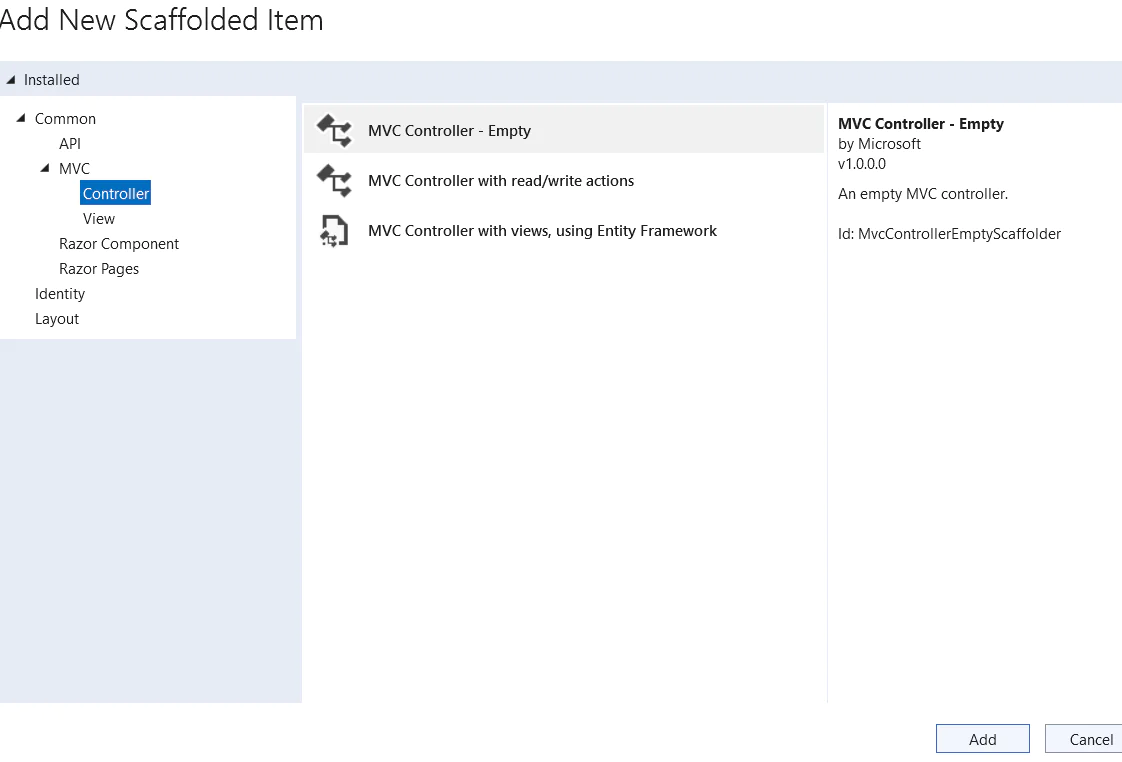Open the Razor Component category
The width and height of the screenshot is (1122, 762).
(x=119, y=244)
